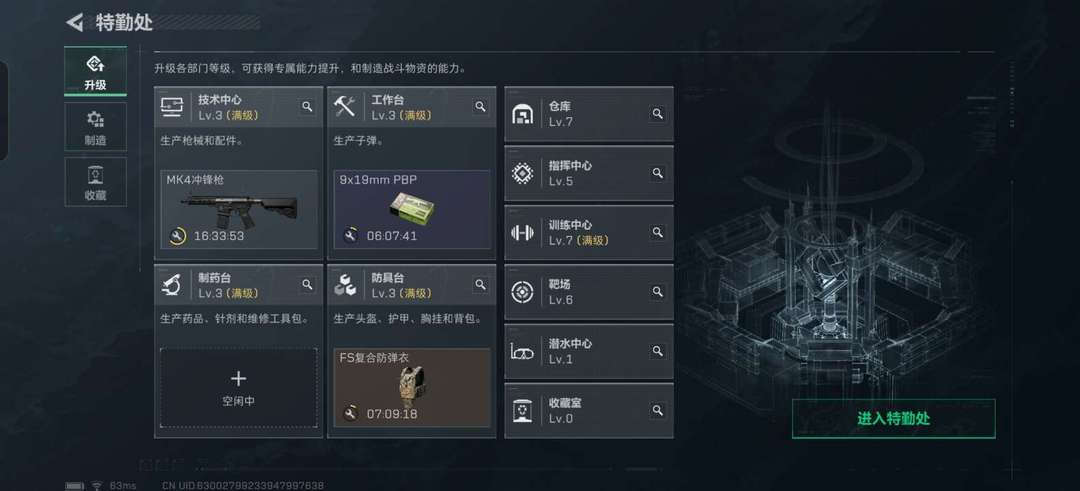Click the 进入特勤处 button
This screenshot has height=491, width=1080.
pyautogui.click(x=893, y=419)
